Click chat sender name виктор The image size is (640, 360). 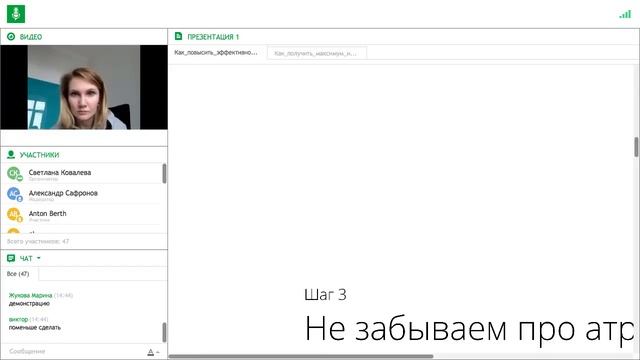pos(18,319)
